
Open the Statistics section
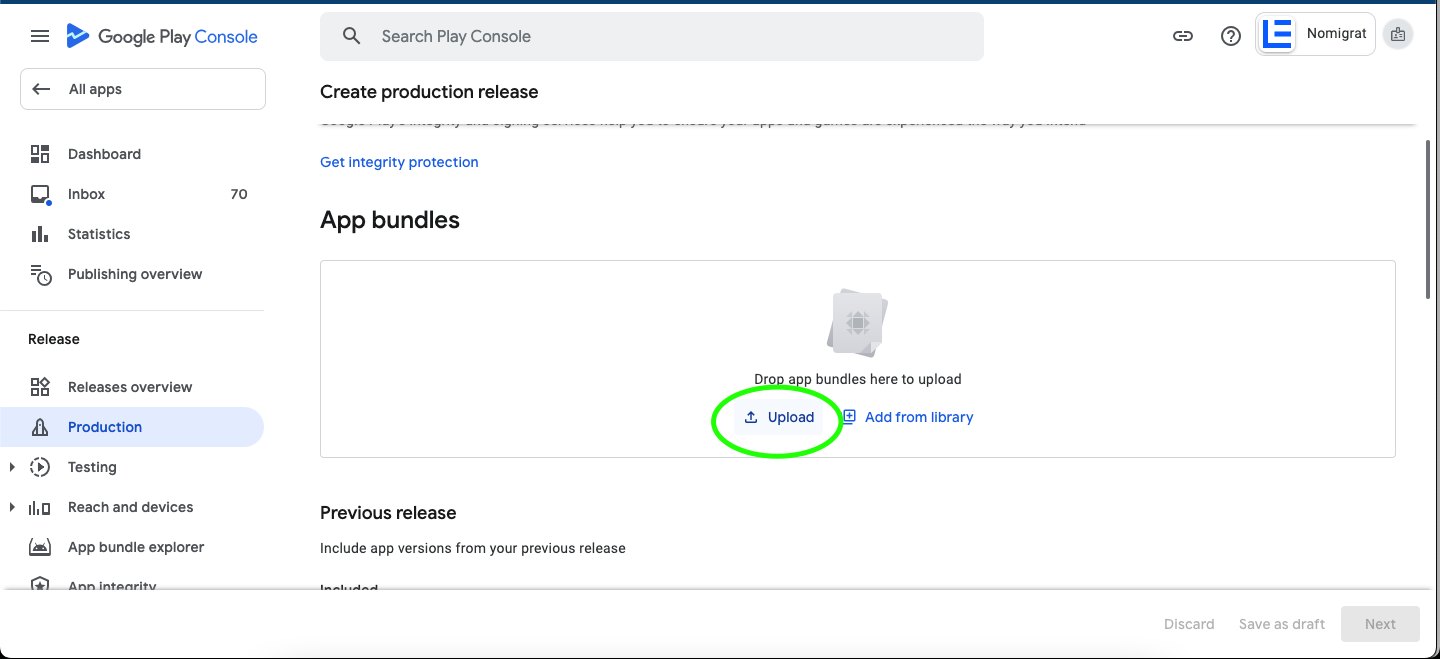pos(98,233)
